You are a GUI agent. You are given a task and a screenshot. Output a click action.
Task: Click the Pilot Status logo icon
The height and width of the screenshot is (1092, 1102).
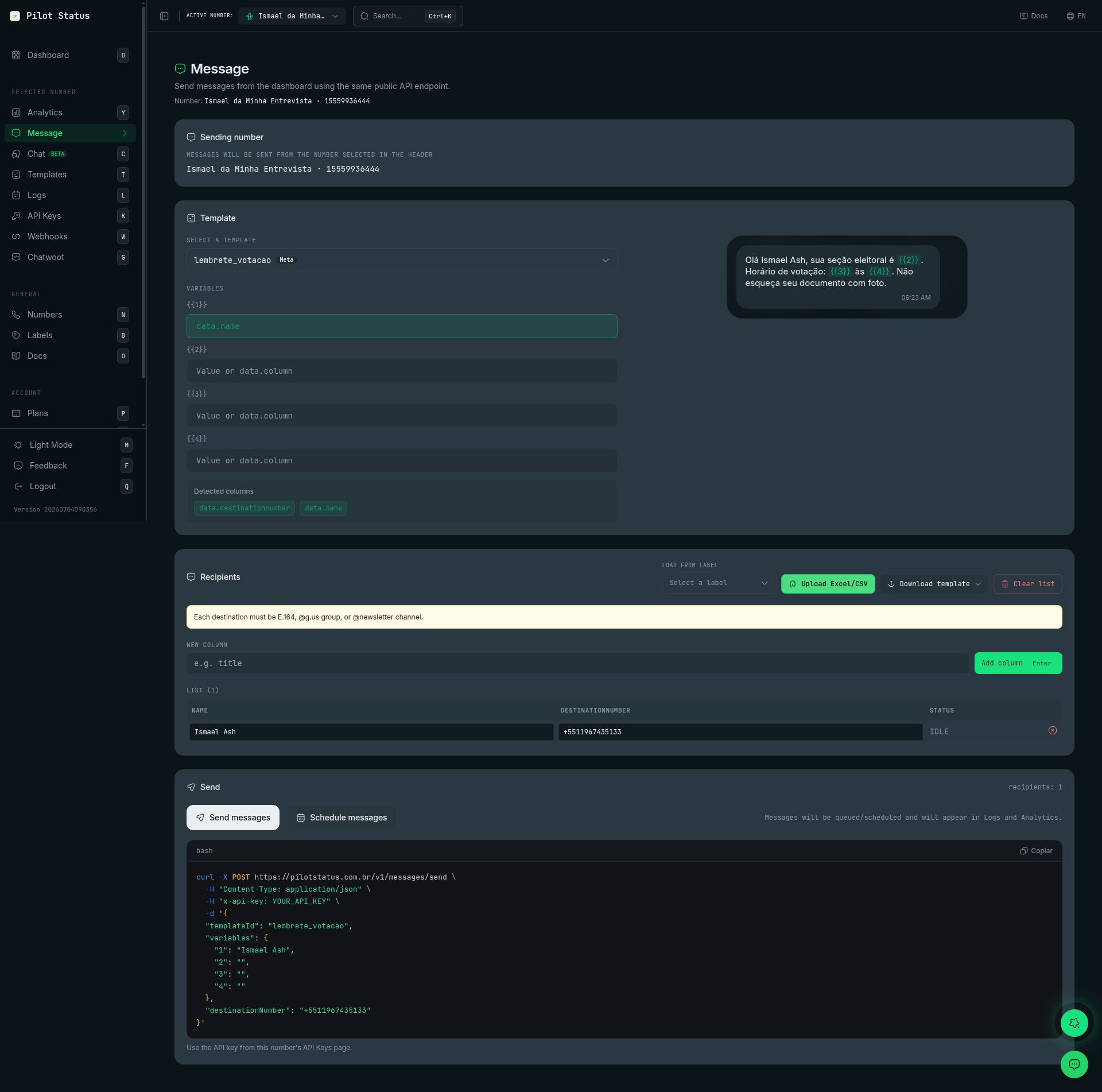(x=15, y=16)
